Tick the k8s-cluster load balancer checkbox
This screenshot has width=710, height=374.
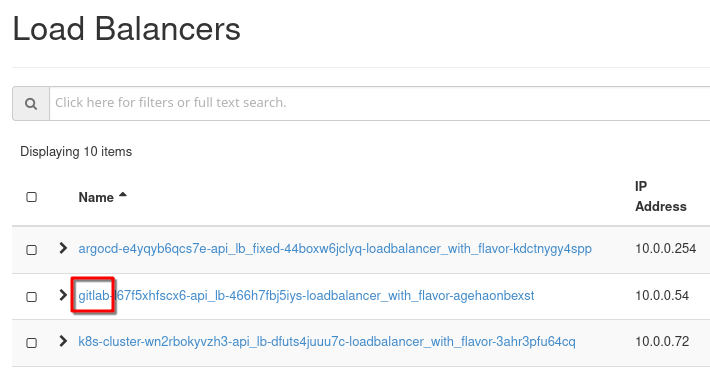tap(31, 343)
